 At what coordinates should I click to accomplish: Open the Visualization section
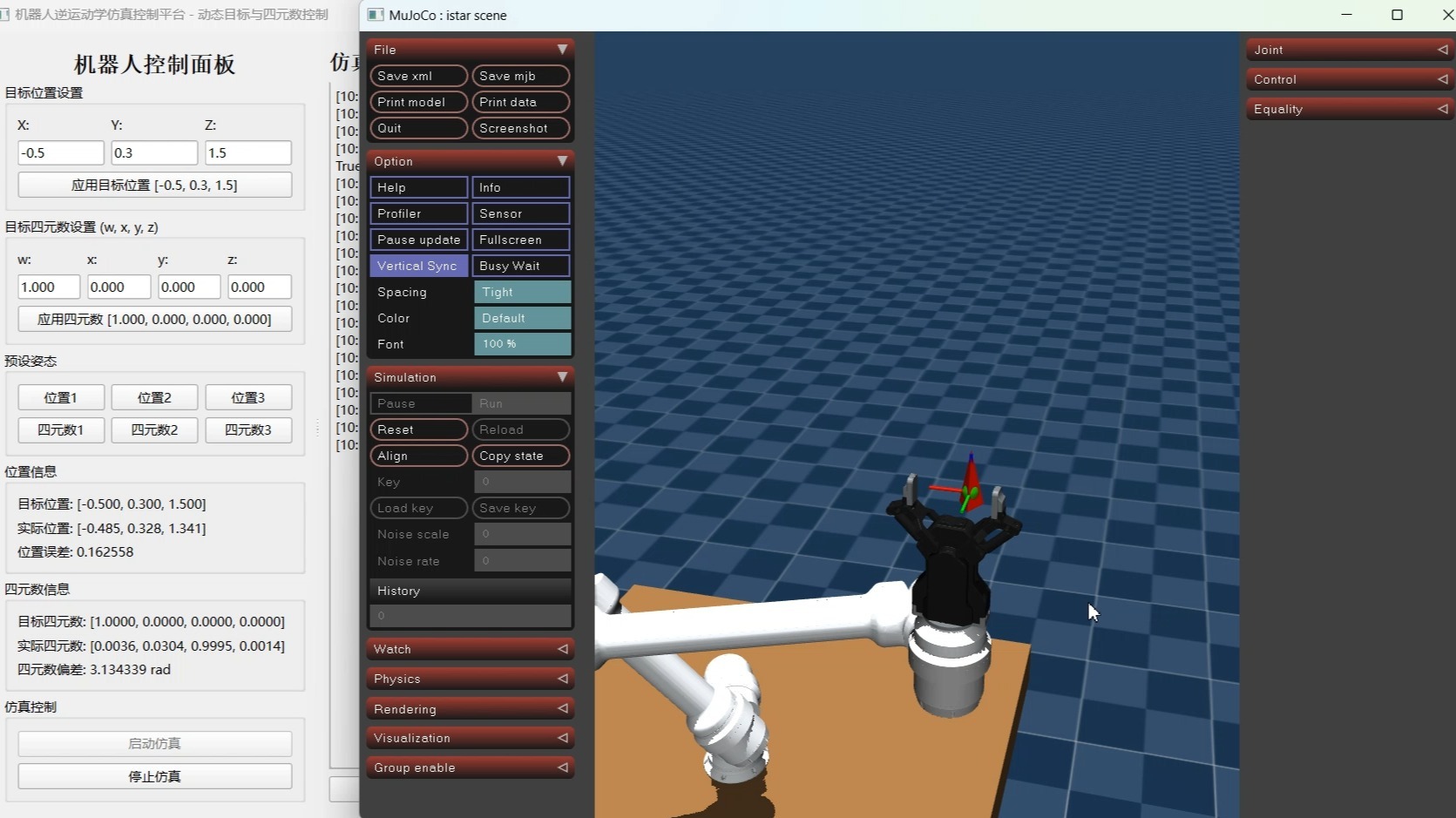470,738
